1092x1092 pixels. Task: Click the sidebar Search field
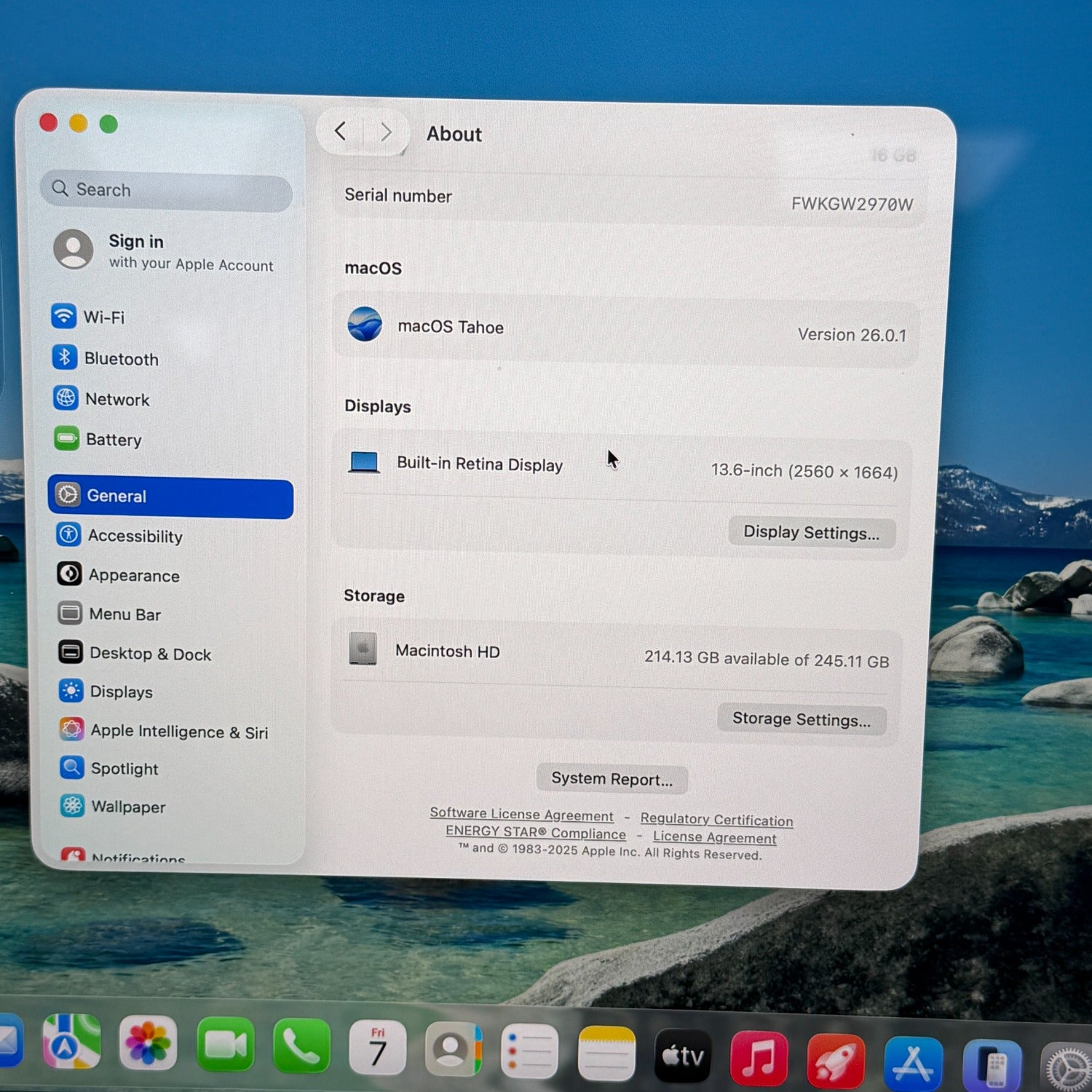click(x=167, y=190)
